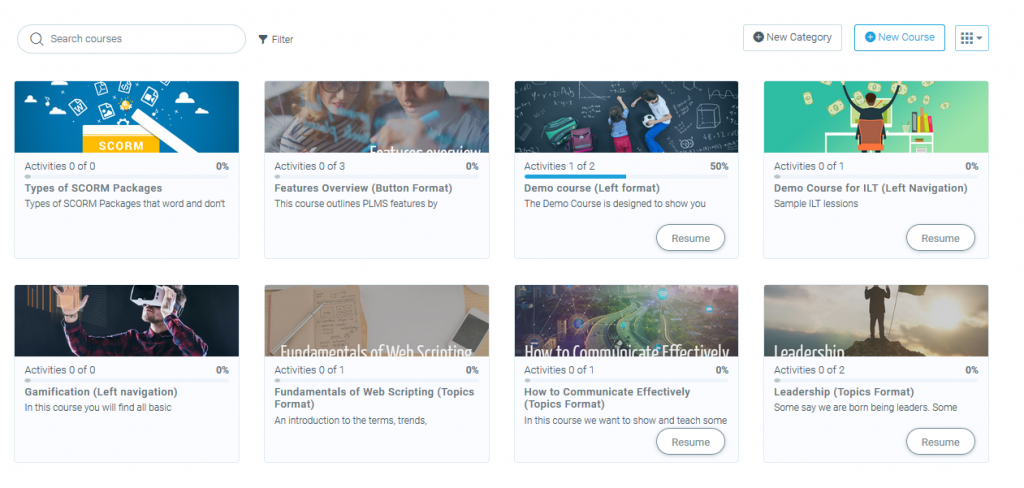Resume Demo Course for ILT

(940, 239)
